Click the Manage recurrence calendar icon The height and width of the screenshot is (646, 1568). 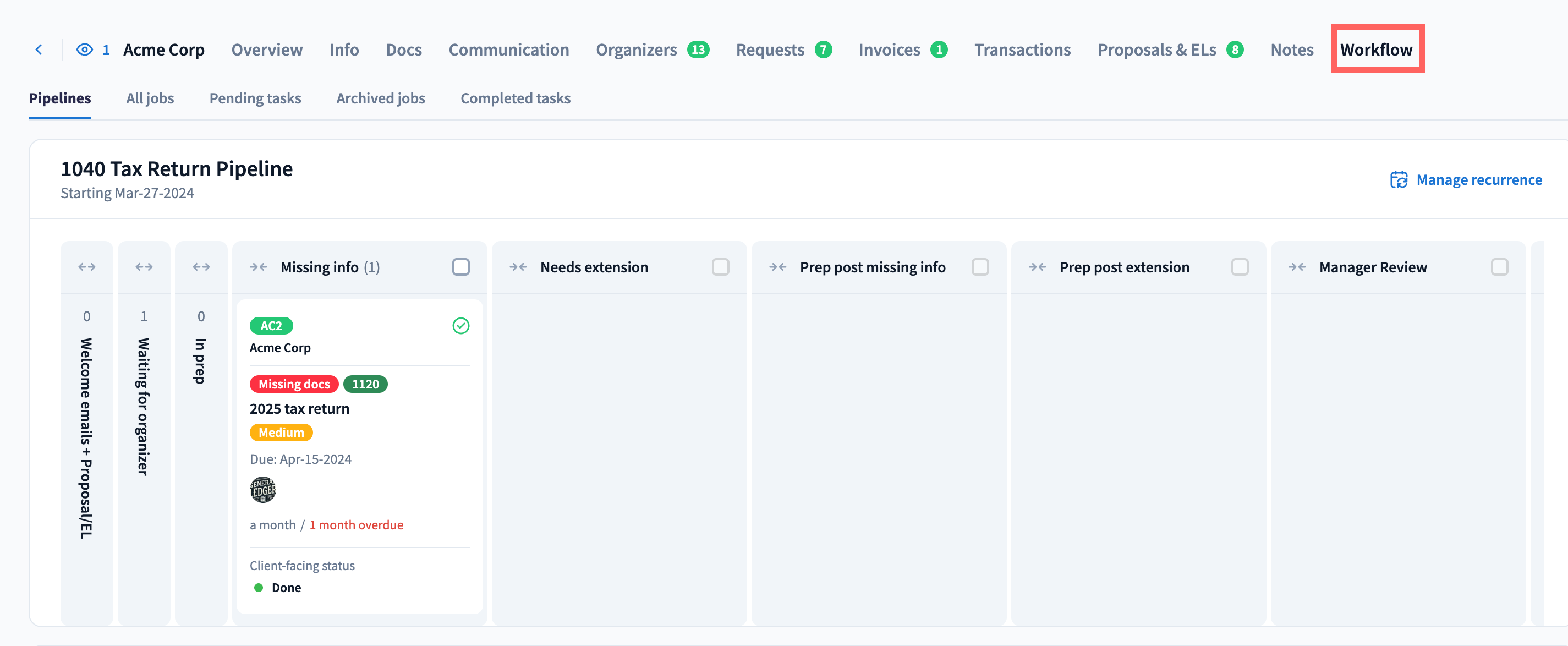pyautogui.click(x=1398, y=180)
